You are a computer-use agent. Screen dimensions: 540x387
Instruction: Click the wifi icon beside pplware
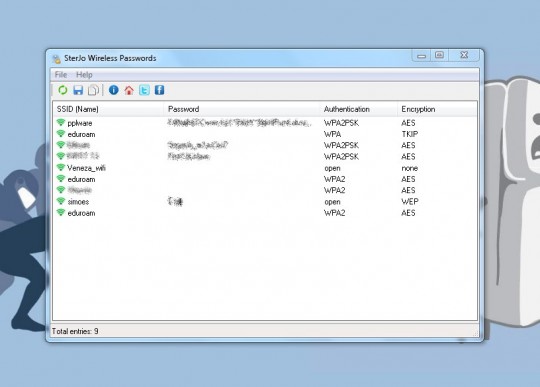coord(61,123)
